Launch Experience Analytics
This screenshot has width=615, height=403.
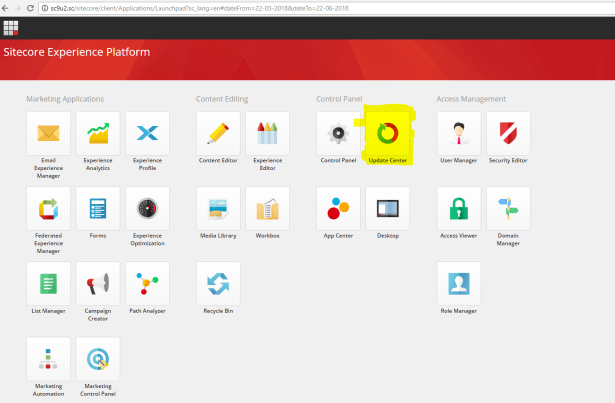(x=98, y=133)
